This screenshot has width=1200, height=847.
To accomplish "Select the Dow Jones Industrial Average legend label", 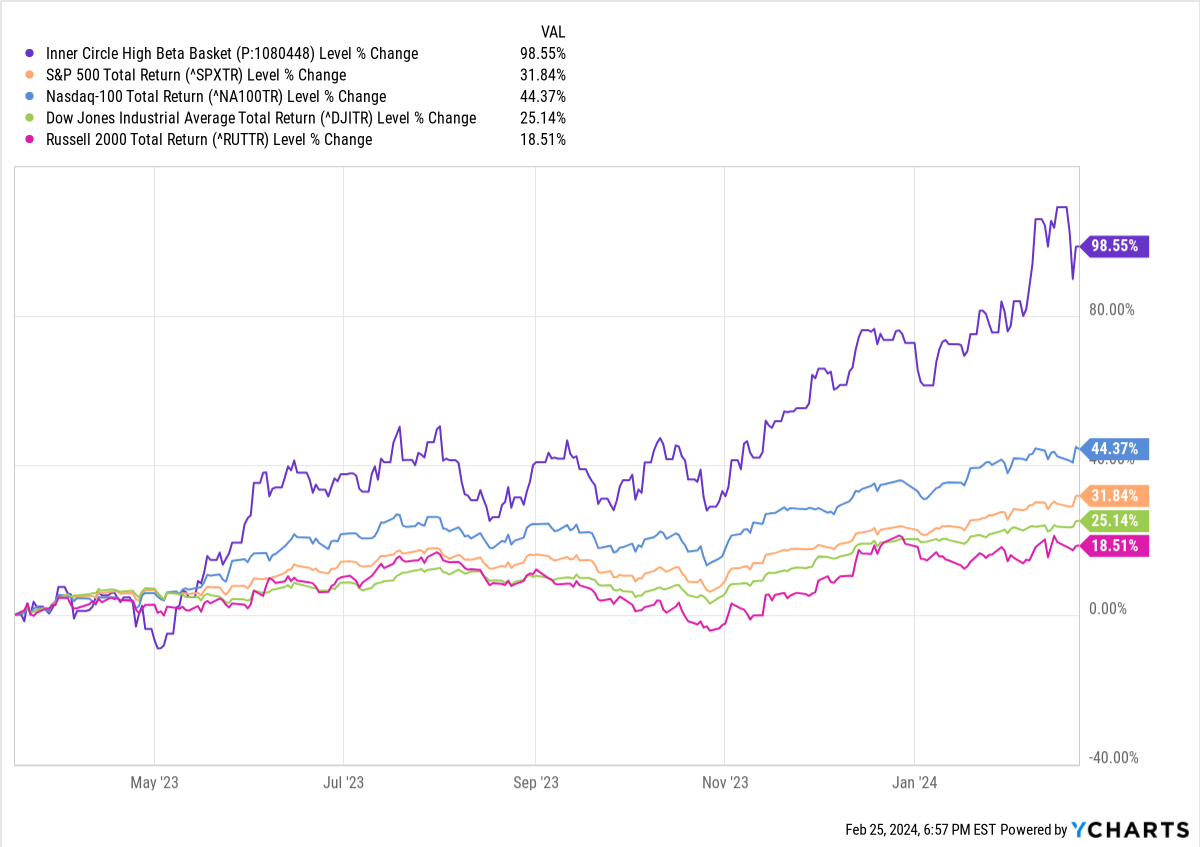I will click(x=261, y=118).
